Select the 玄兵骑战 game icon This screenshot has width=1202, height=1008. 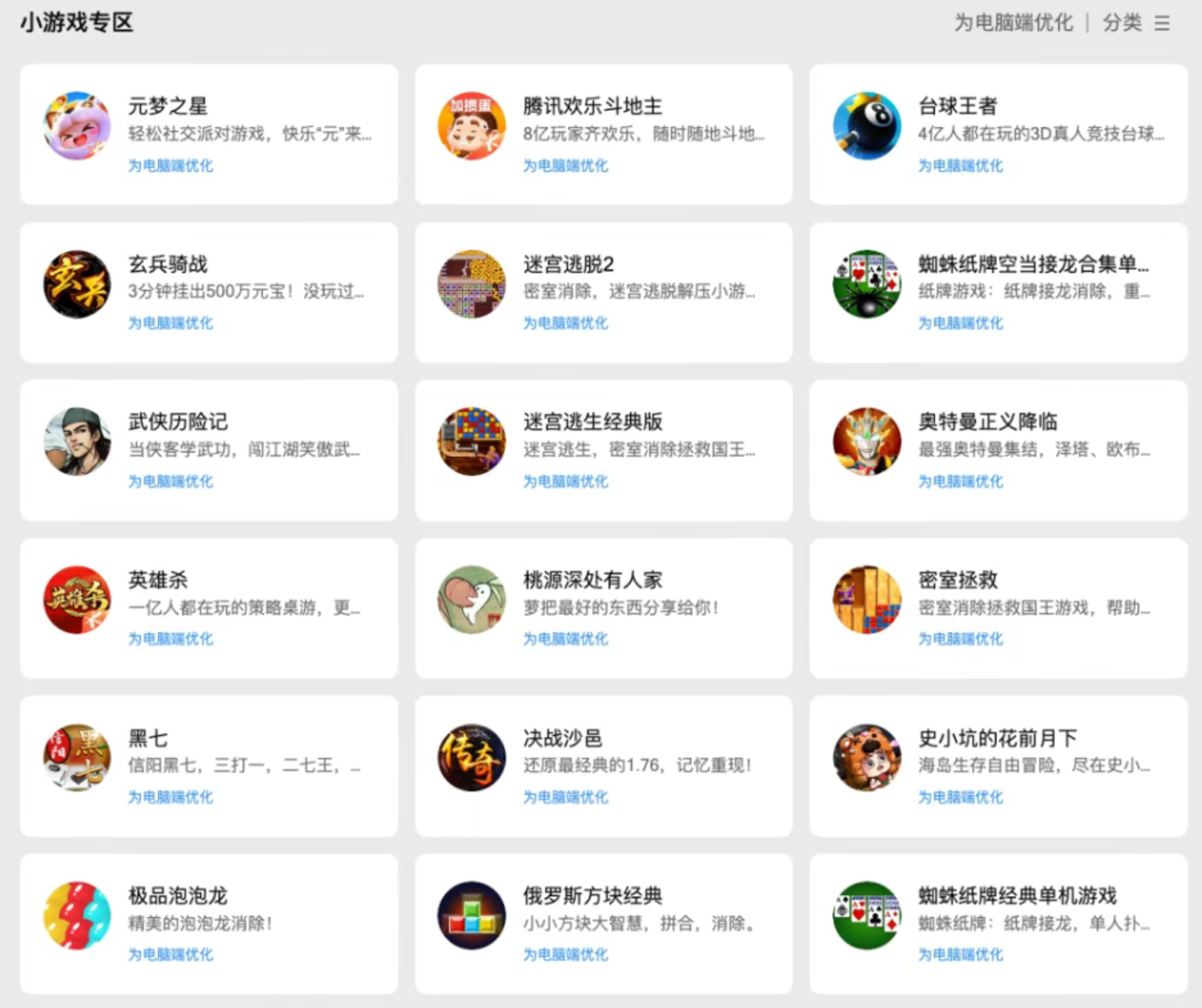[x=77, y=284]
